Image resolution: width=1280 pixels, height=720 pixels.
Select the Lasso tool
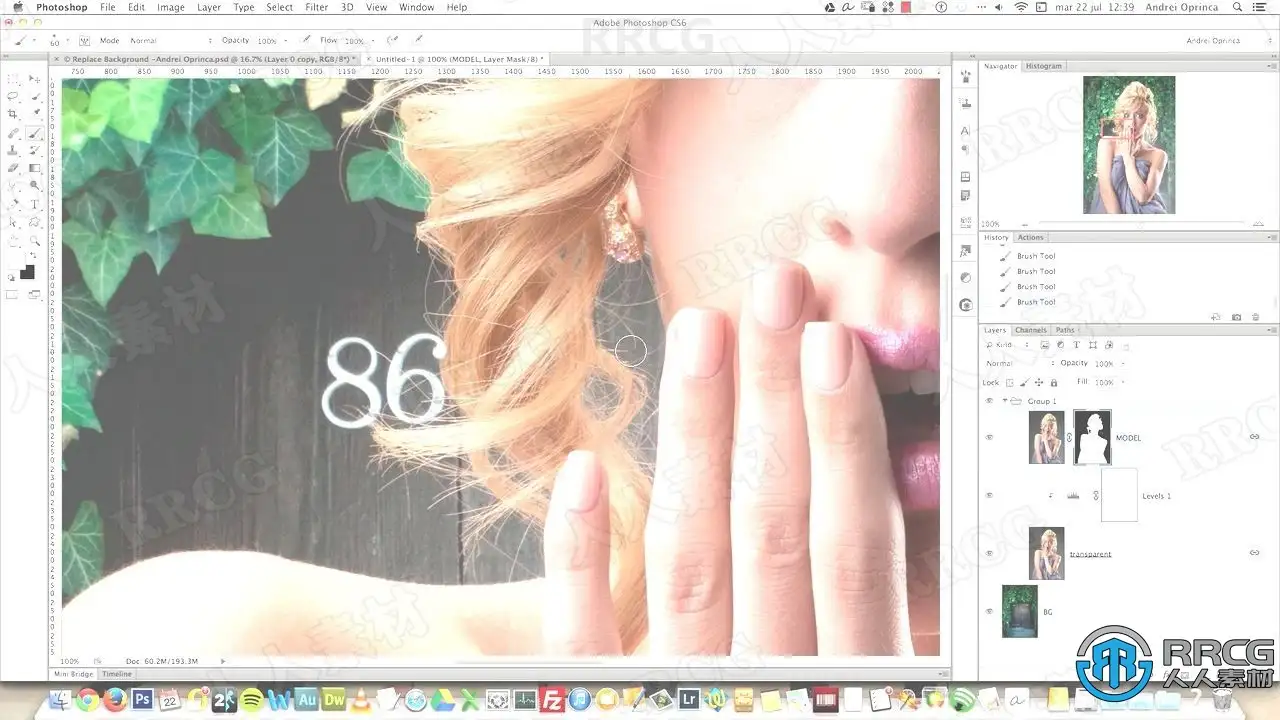pos(13,97)
